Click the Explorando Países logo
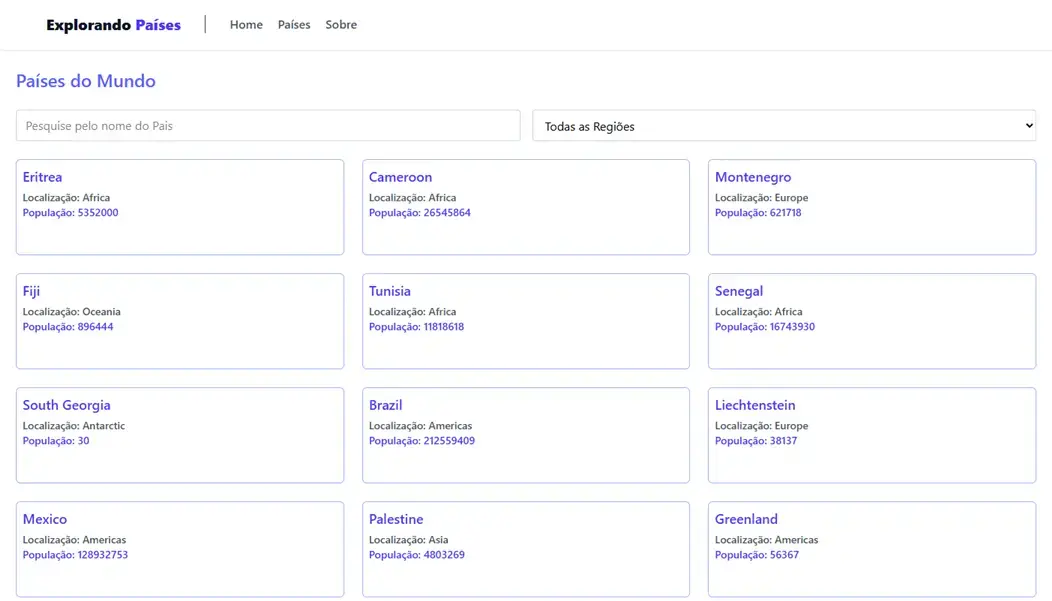Viewport: 1052px width, 601px height. tap(113, 25)
